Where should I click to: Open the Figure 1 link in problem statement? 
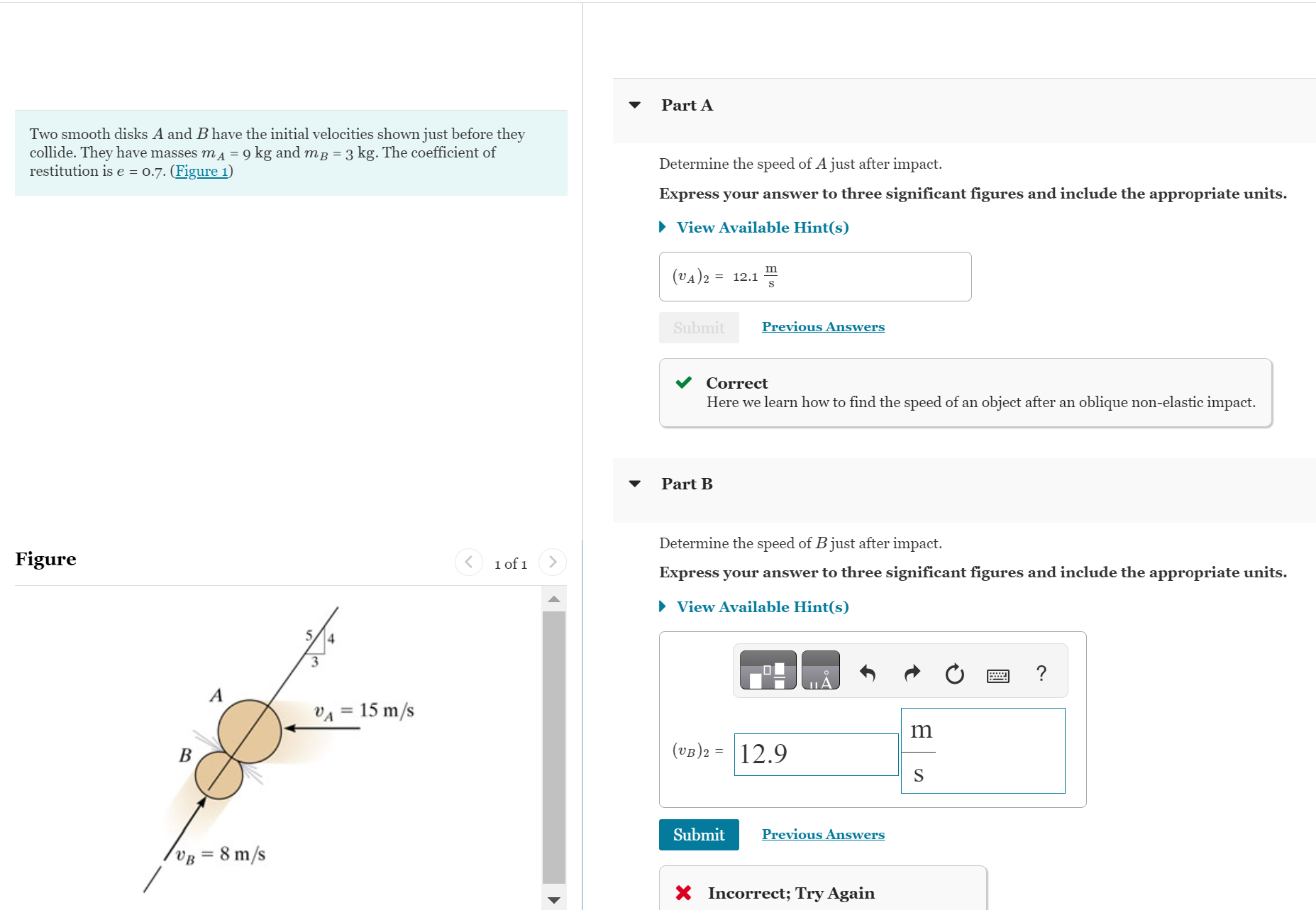(x=201, y=170)
